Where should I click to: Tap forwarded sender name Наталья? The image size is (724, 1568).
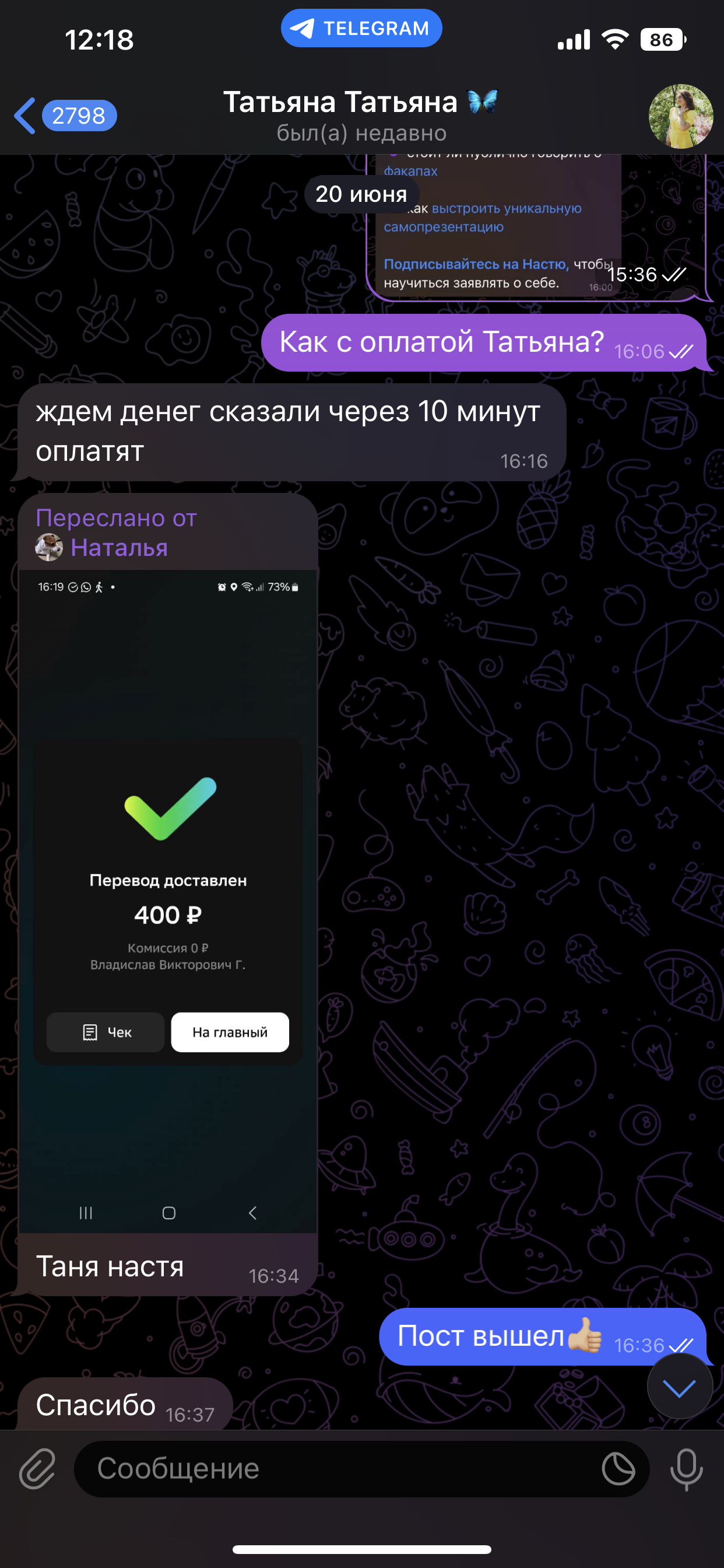(x=120, y=547)
